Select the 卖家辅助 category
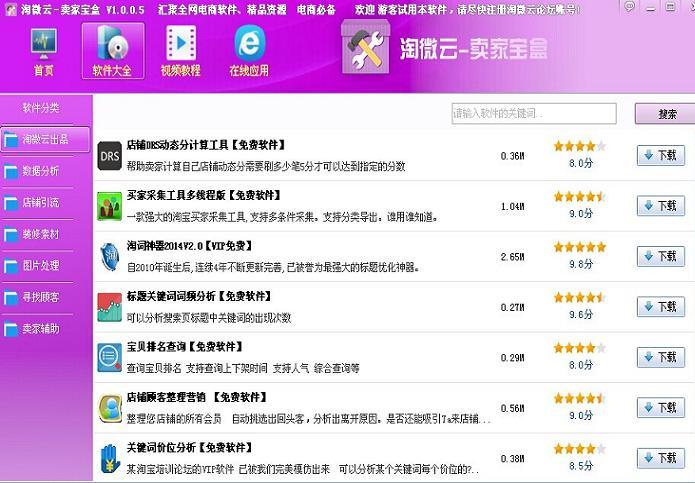The height and width of the screenshot is (483, 695). point(38,328)
